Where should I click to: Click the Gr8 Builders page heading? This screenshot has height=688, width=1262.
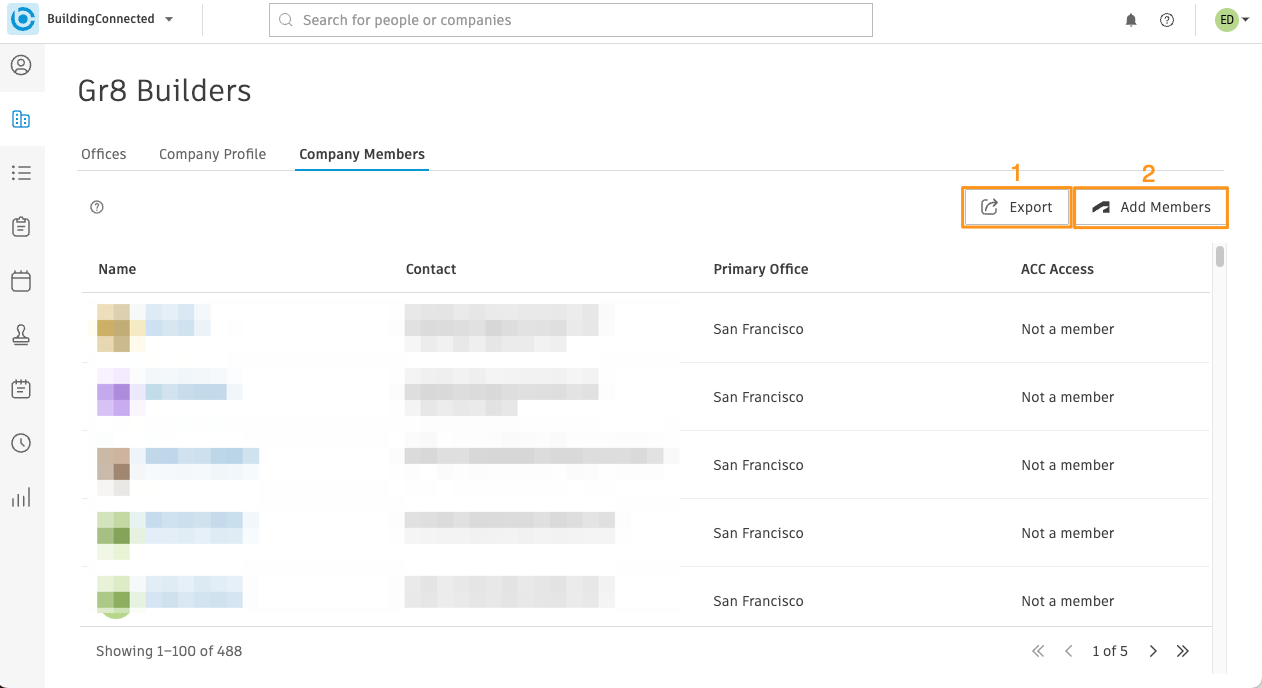(x=164, y=91)
